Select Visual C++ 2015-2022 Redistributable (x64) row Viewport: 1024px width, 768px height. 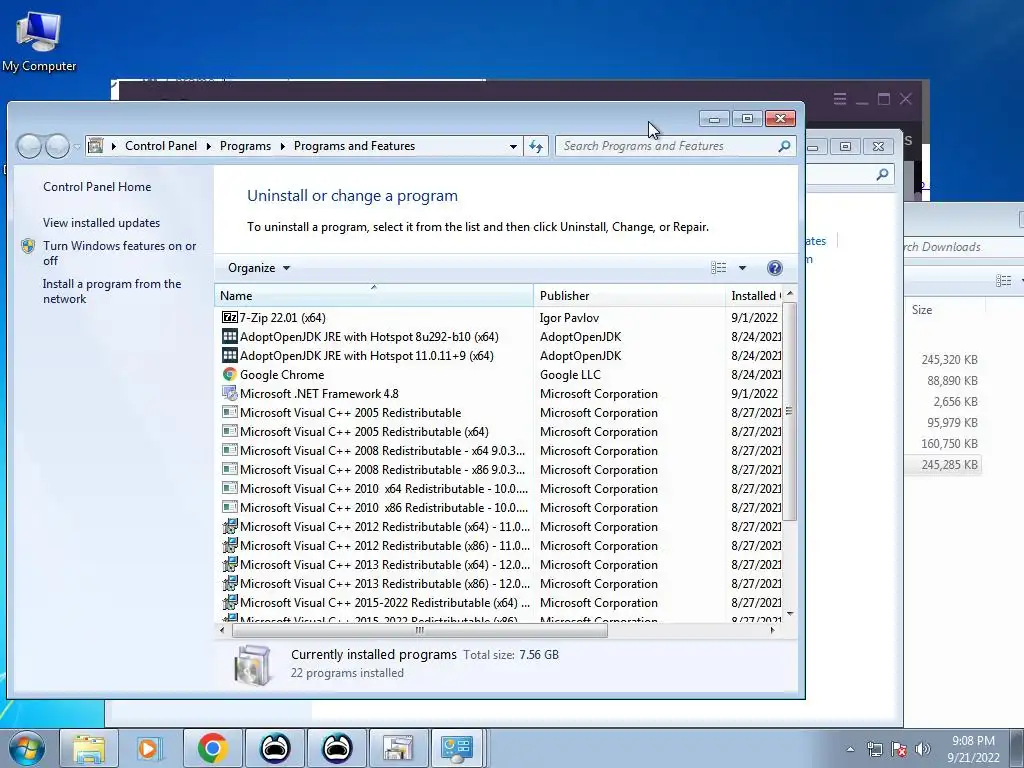point(498,602)
